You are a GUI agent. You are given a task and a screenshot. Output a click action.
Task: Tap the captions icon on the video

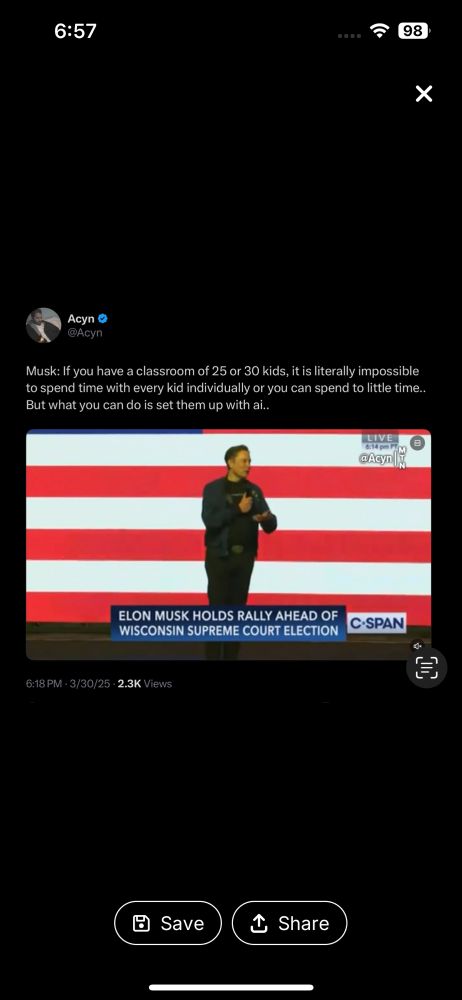coord(417,443)
